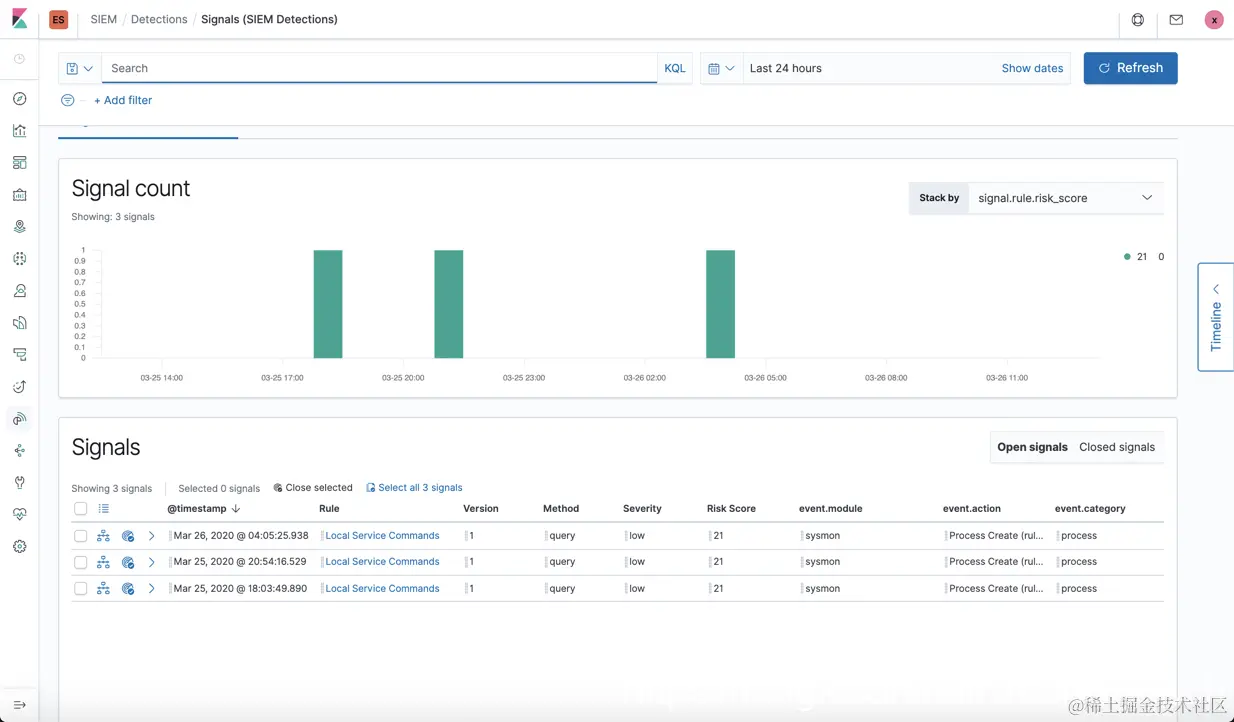Open Management gear icon in sidebar

tap(19, 546)
